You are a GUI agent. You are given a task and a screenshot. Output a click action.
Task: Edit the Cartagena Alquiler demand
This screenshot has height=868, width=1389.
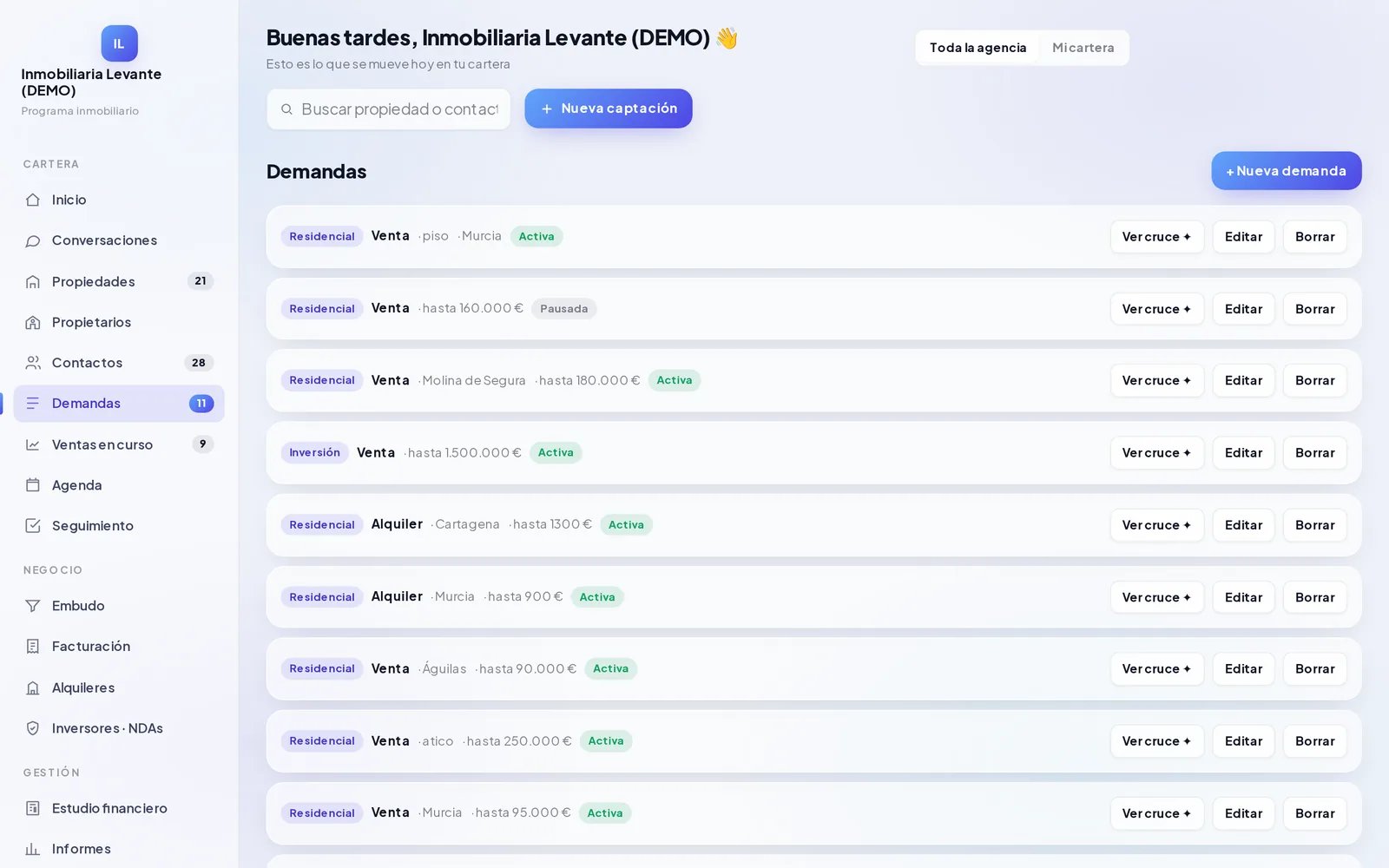[1243, 525]
